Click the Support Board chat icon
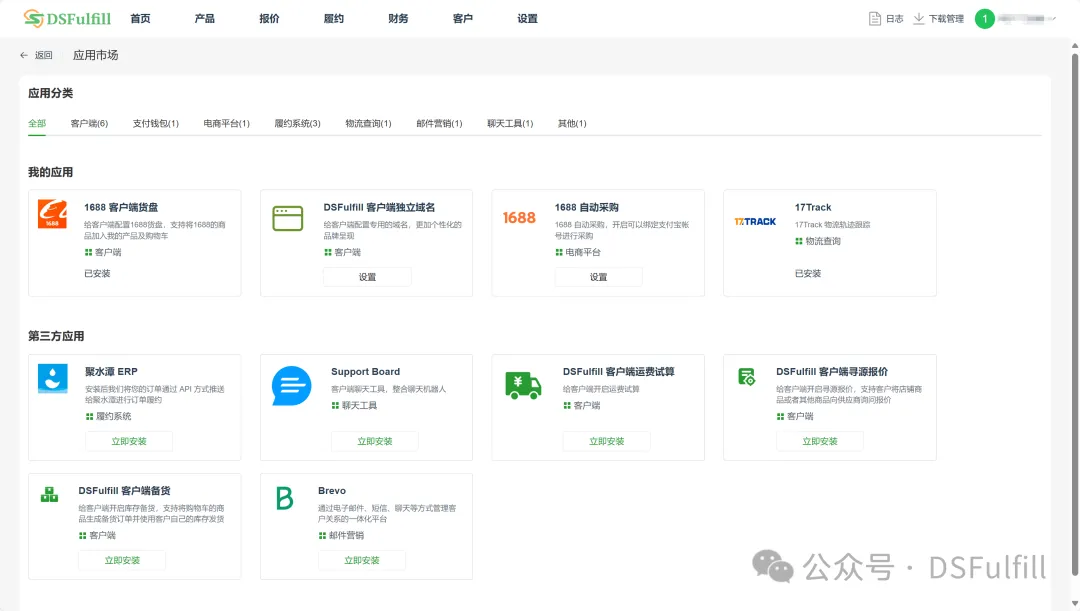 292,386
